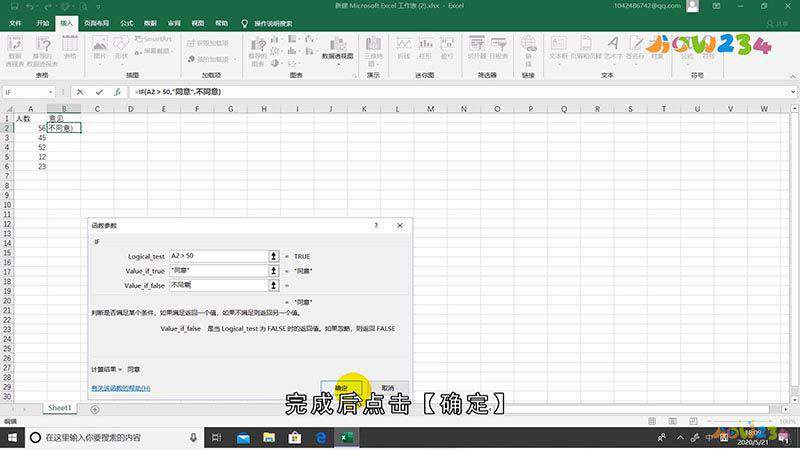Collapse the ribbon using the chevron
800x450 pixels.
click(793, 76)
